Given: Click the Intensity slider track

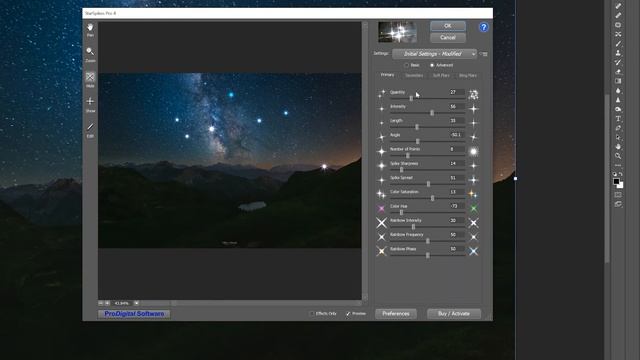Looking at the screenshot, I should pyautogui.click(x=427, y=113).
